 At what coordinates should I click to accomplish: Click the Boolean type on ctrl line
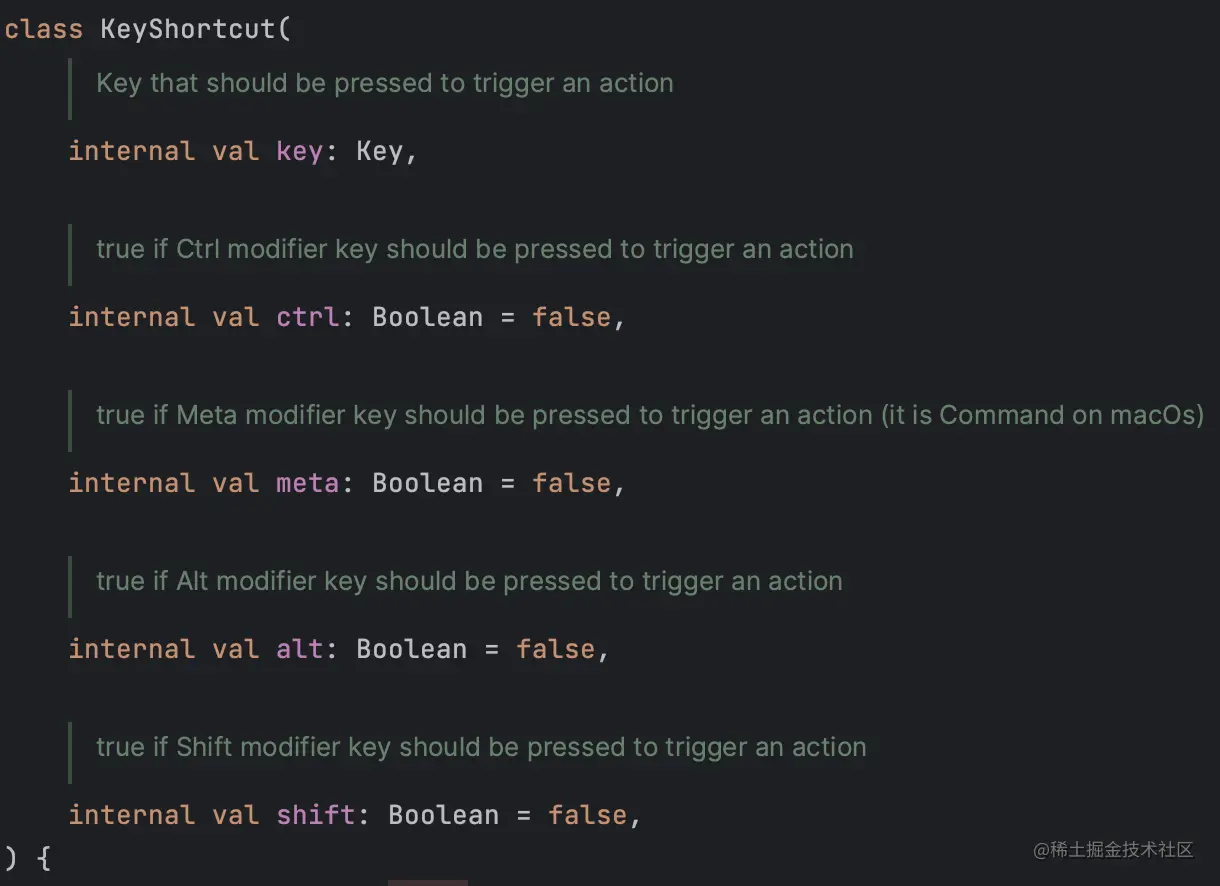427,317
